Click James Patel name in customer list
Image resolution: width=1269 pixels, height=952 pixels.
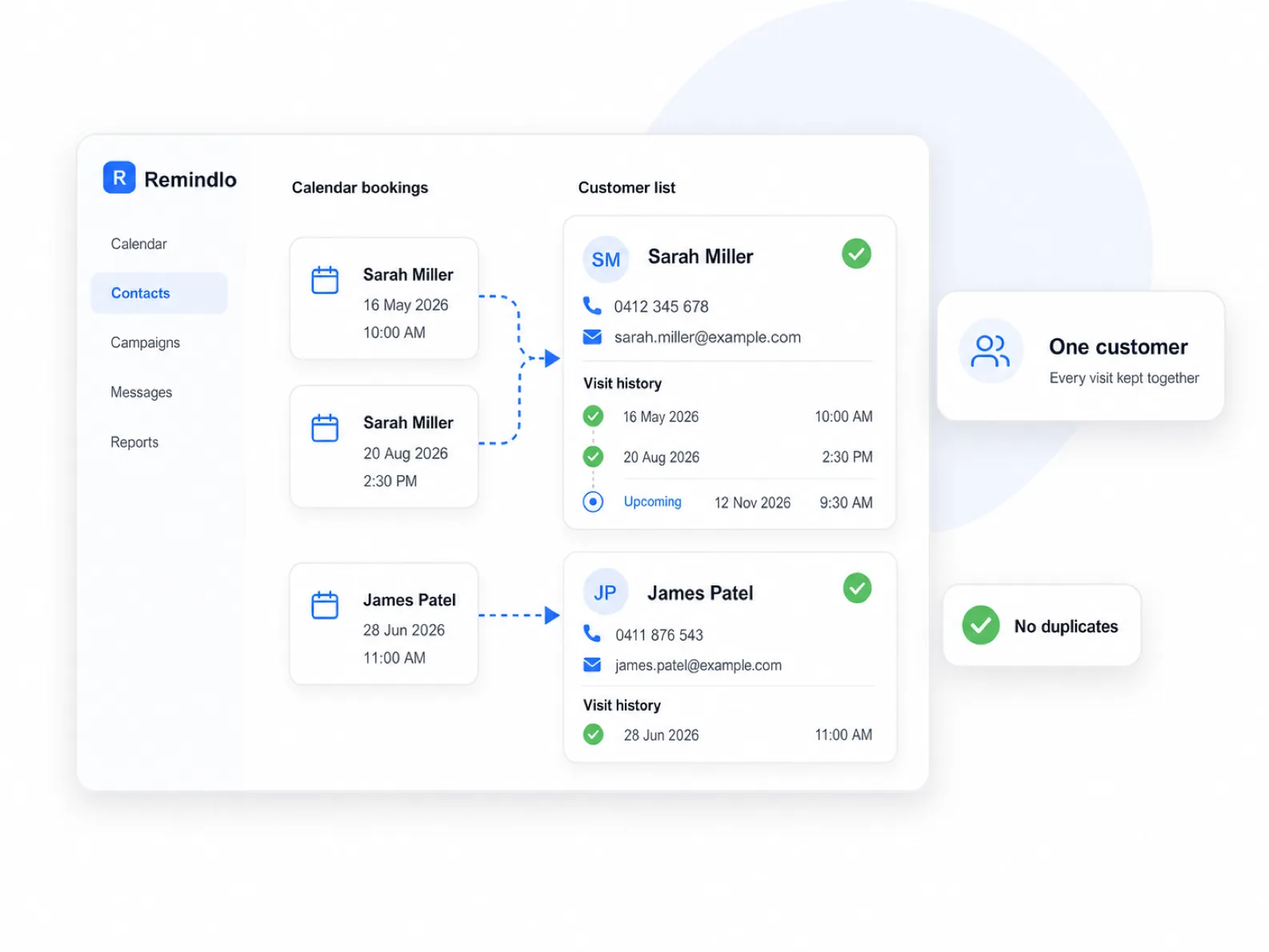pyautogui.click(x=700, y=593)
